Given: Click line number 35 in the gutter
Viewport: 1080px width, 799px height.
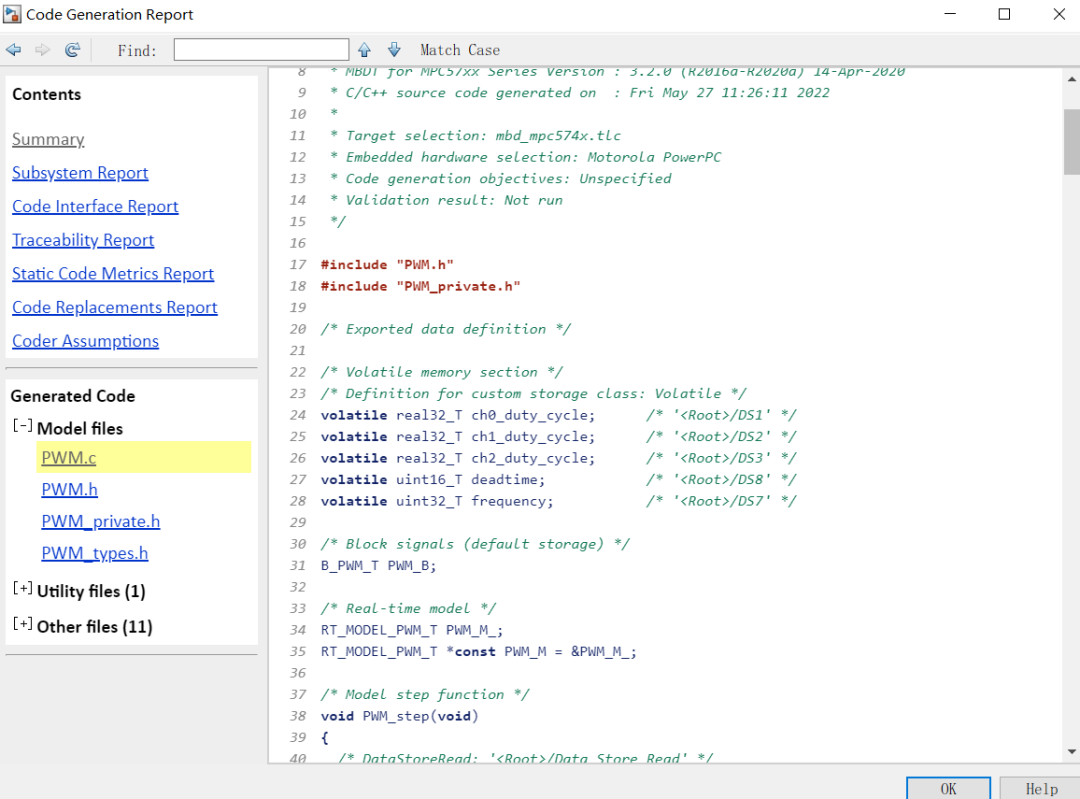Looking at the screenshot, I should click(x=298, y=652).
